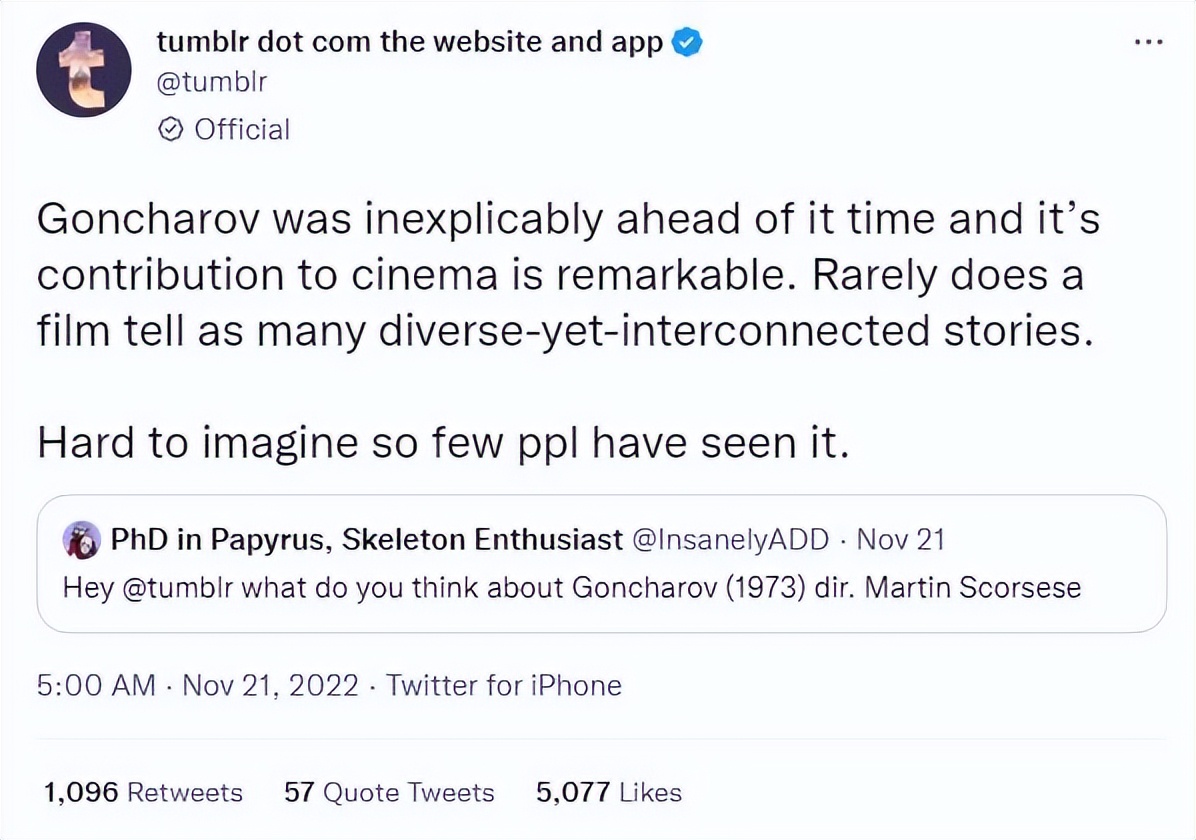Click "Hard to imagine so few ppl" line
The width and height of the screenshot is (1196, 840).
click(443, 441)
